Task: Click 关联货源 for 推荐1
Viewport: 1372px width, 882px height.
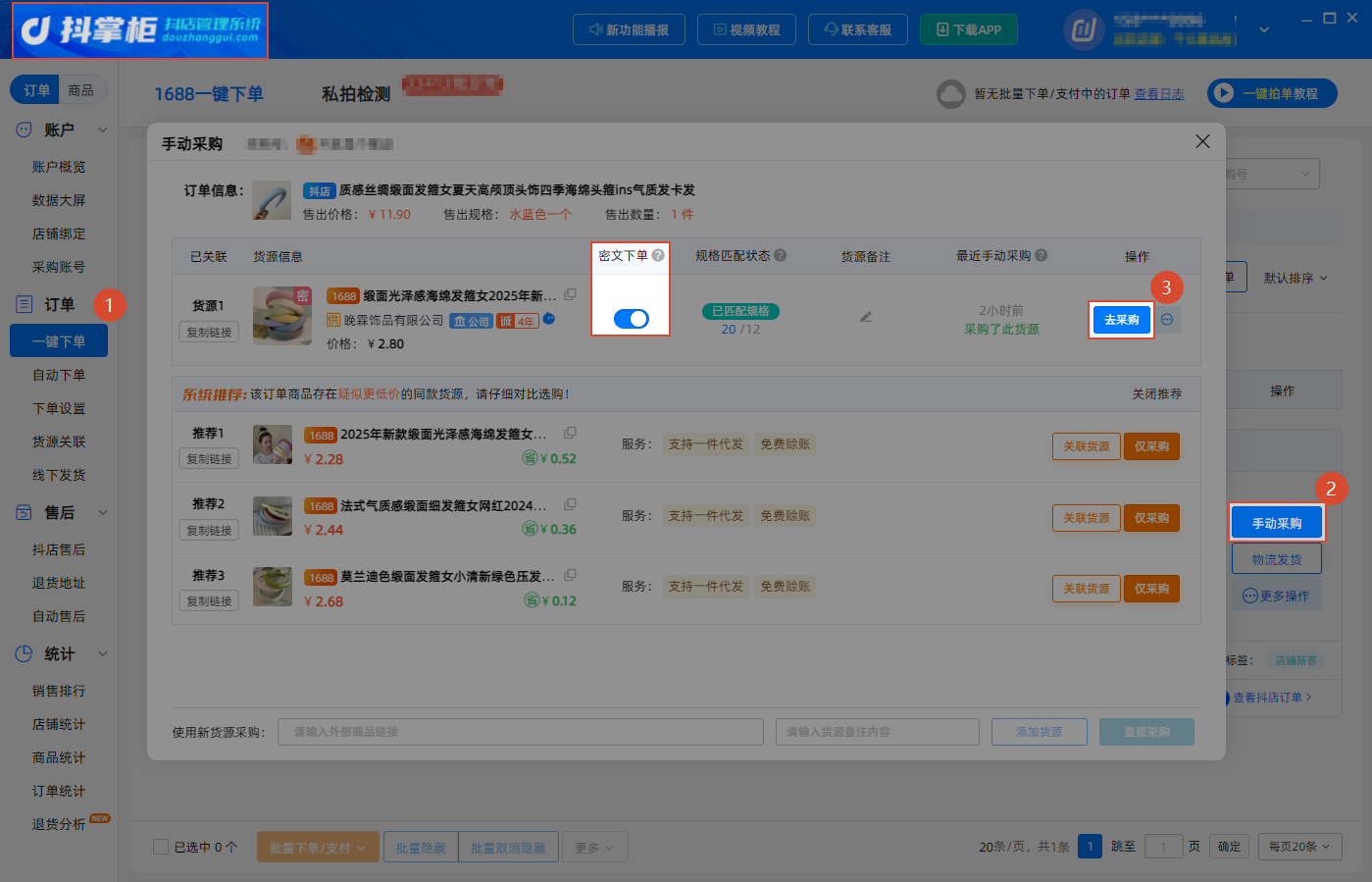Action: click(x=1087, y=446)
